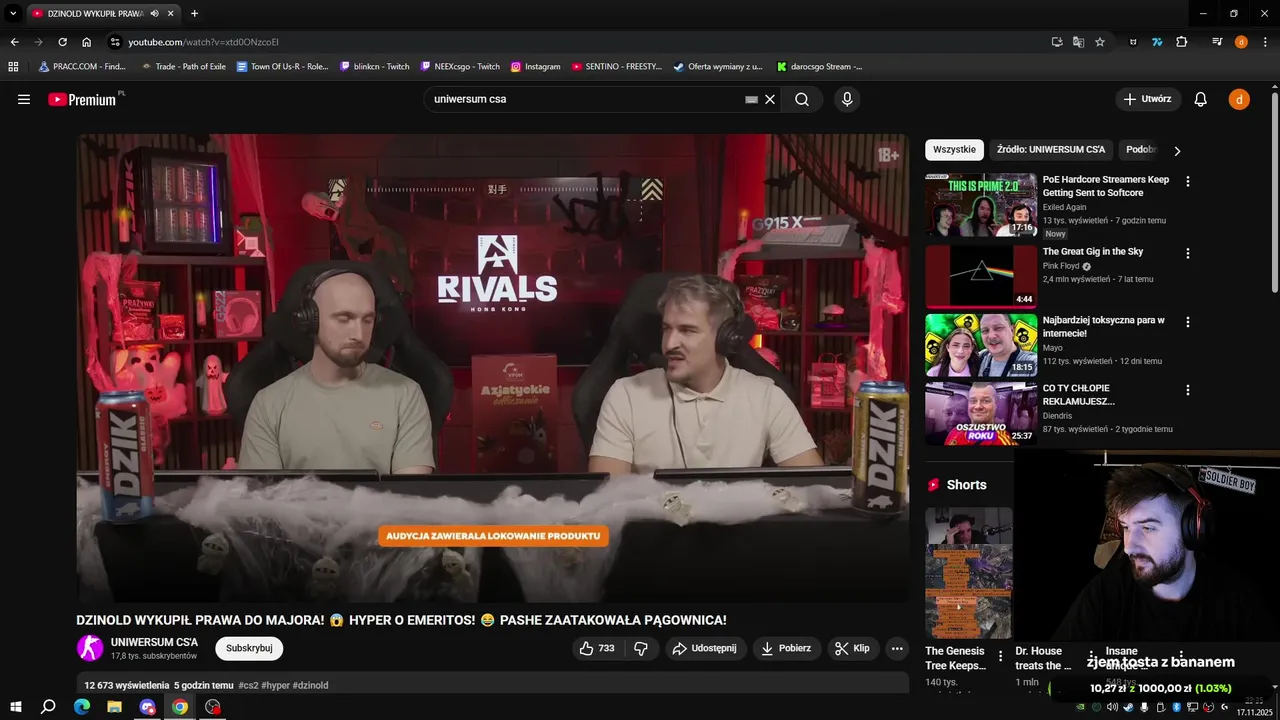Go to the browser home page

pos(86,42)
